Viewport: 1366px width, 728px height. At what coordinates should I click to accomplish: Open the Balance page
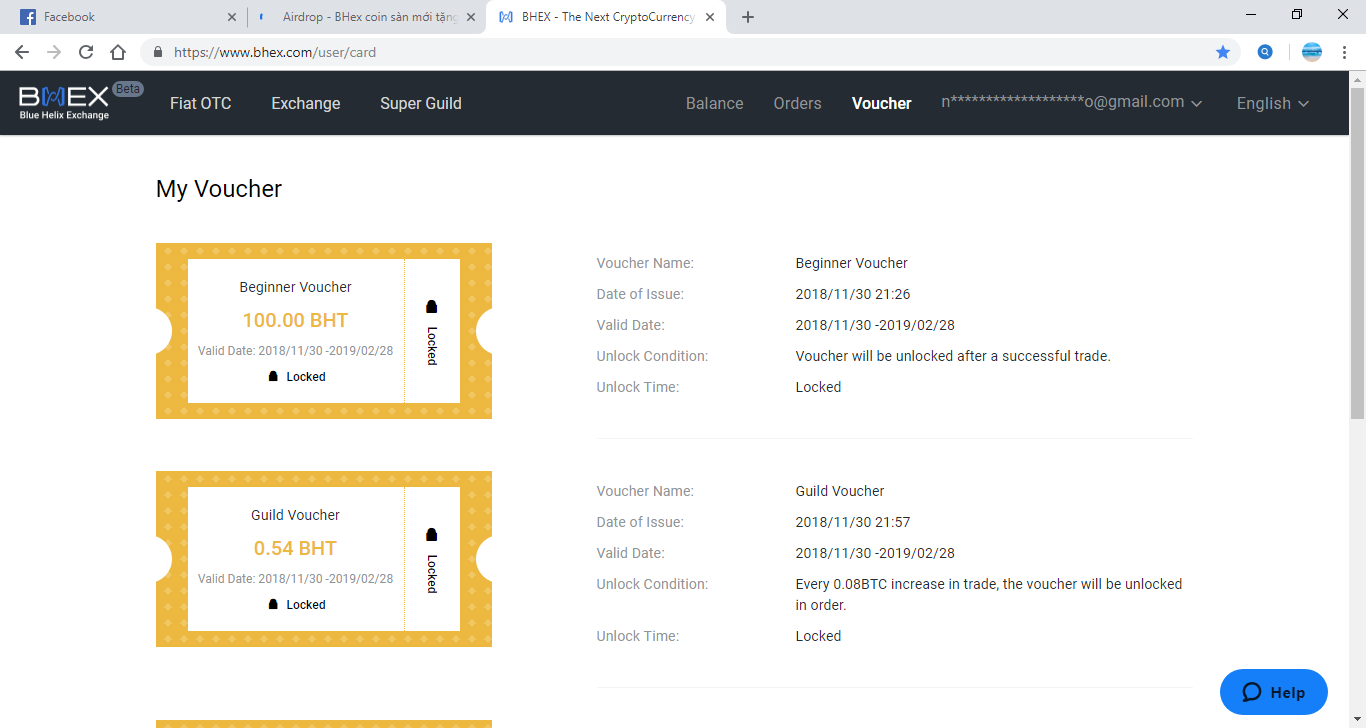tap(715, 103)
